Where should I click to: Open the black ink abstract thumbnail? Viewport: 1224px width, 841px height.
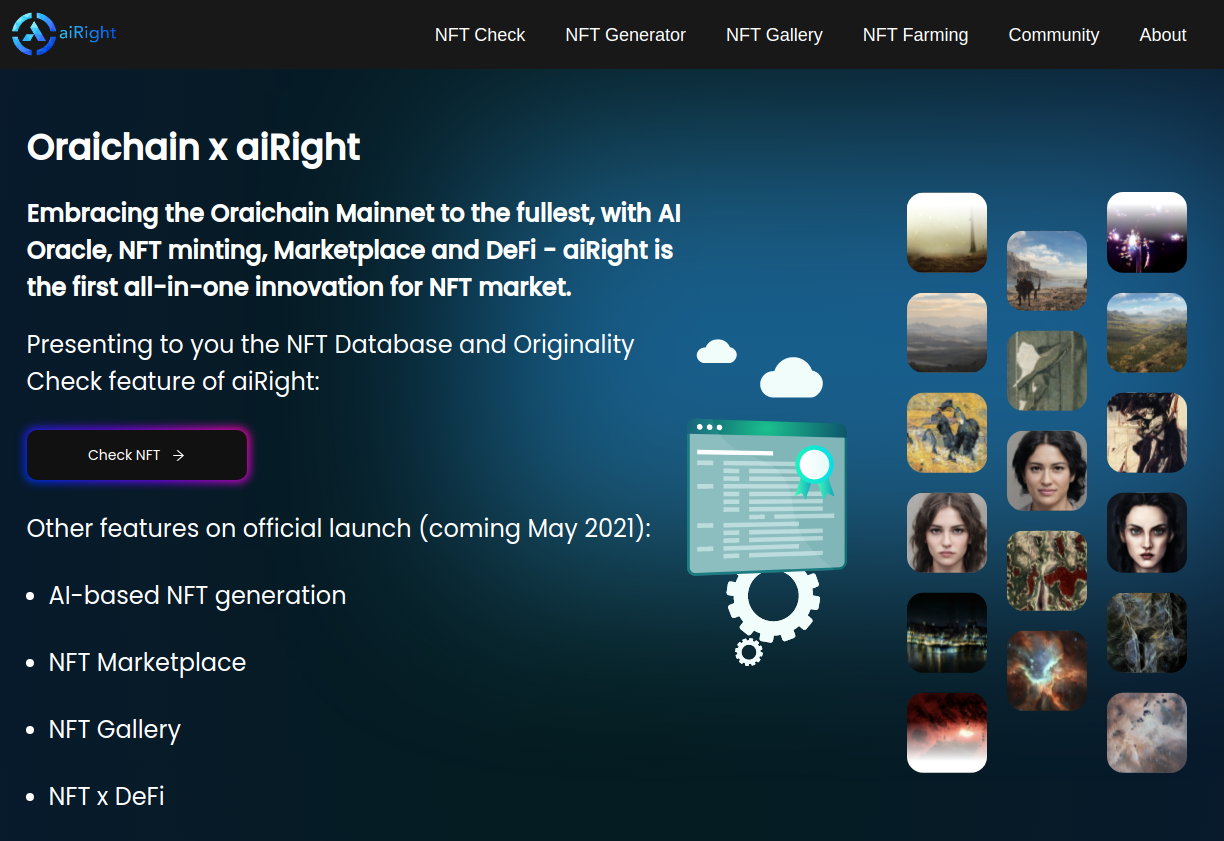coord(1147,432)
